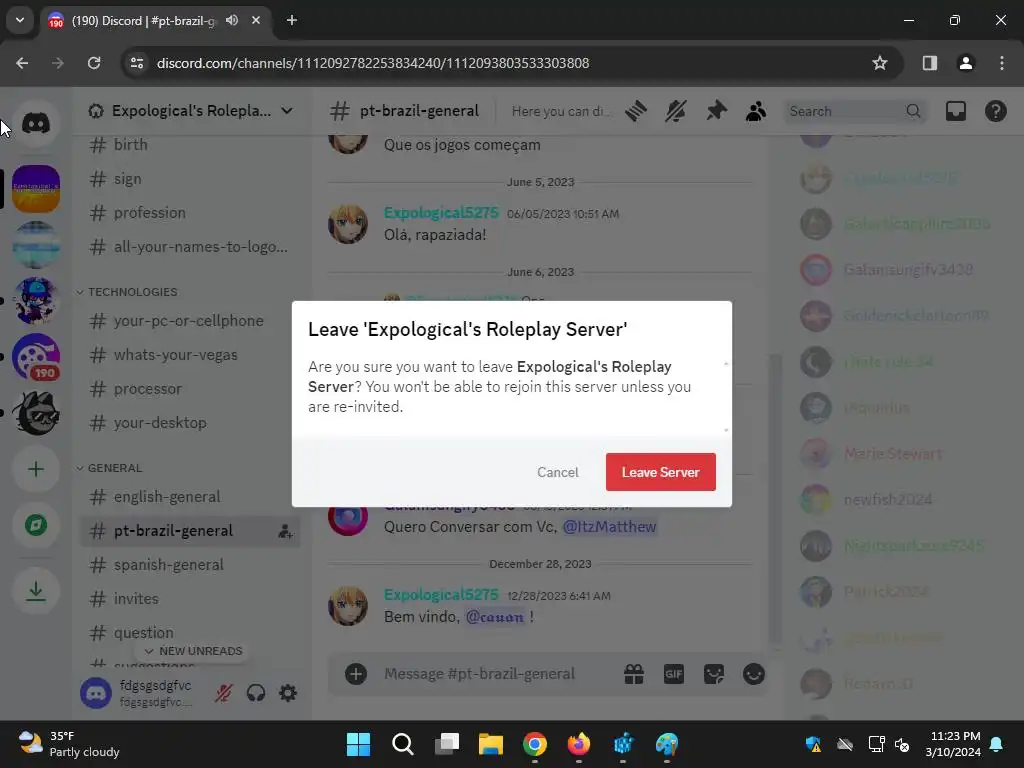Image resolution: width=1024 pixels, height=768 pixels.
Task: Open Chrome three-dot menu
Action: (x=1002, y=63)
